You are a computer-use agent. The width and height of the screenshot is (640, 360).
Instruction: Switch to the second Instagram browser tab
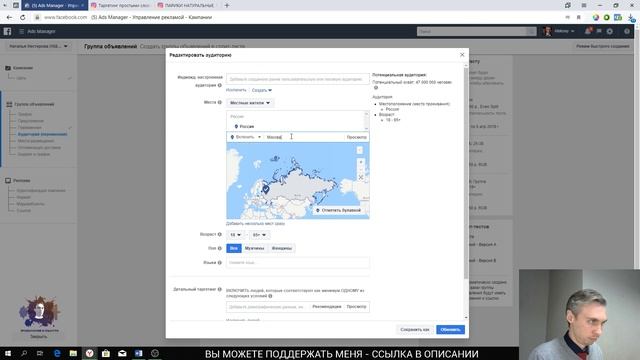[x=121, y=5]
